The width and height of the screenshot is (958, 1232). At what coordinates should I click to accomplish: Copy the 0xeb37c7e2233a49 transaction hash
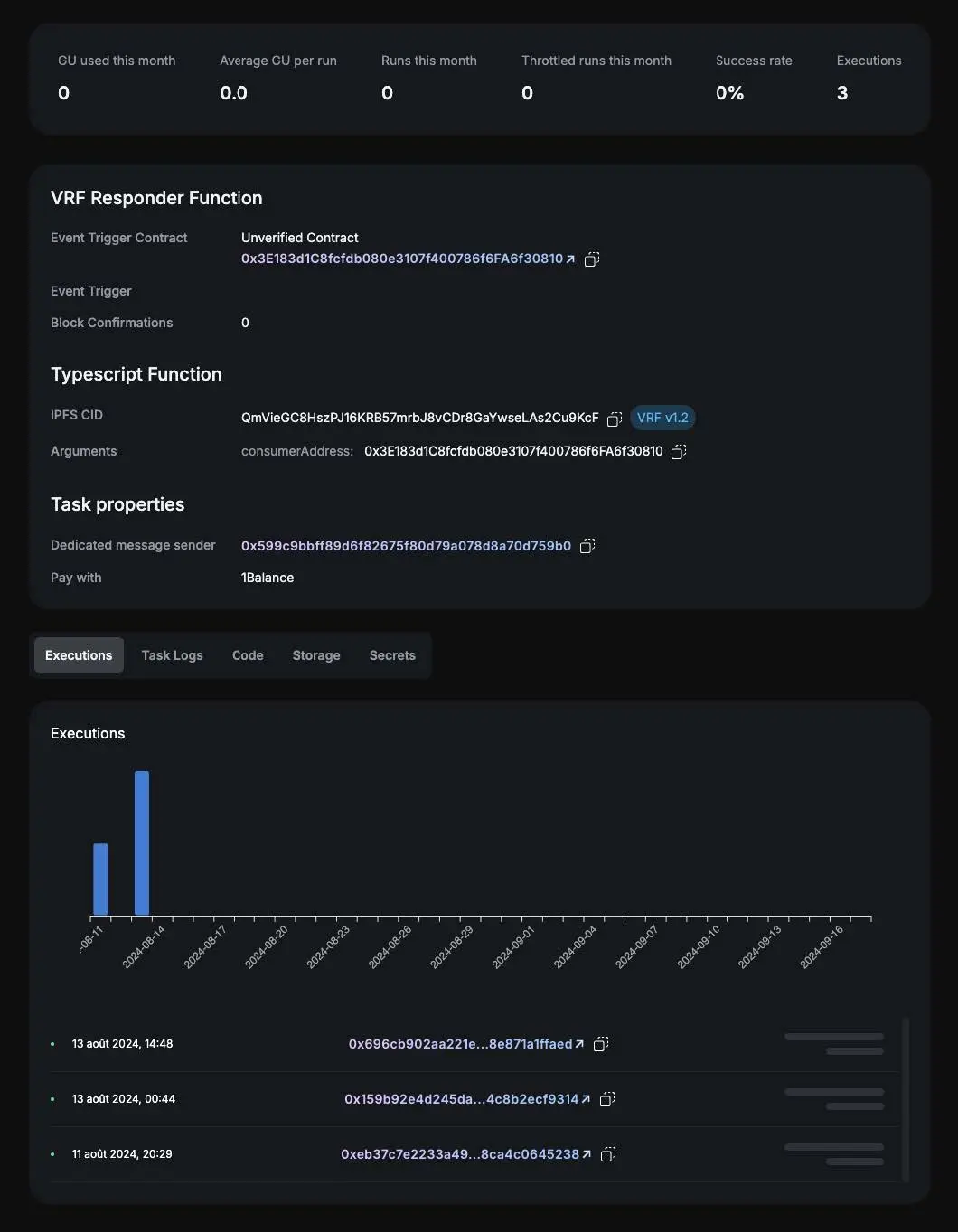coord(608,1154)
